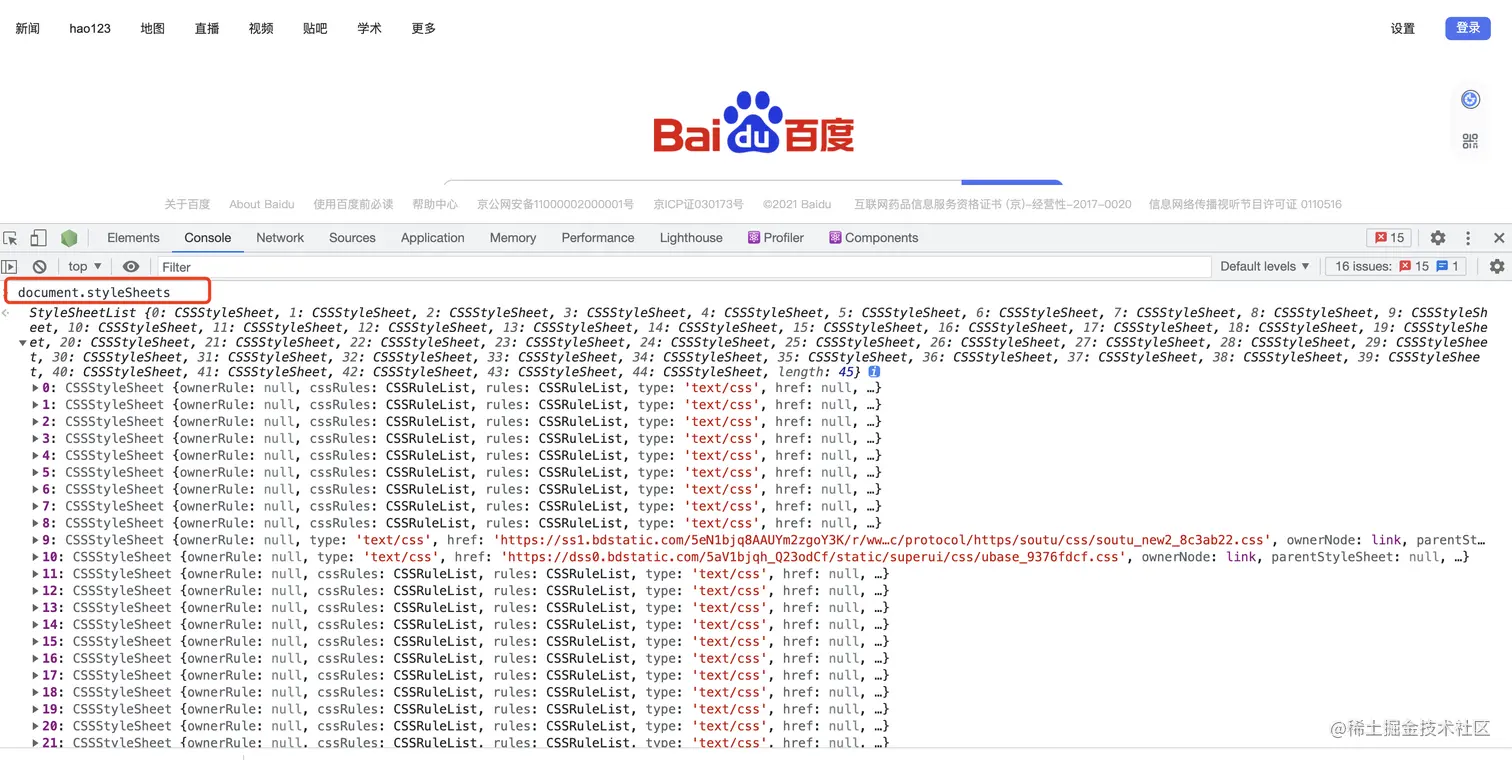
Task: Select the inspect element picker icon
Action: 11,238
